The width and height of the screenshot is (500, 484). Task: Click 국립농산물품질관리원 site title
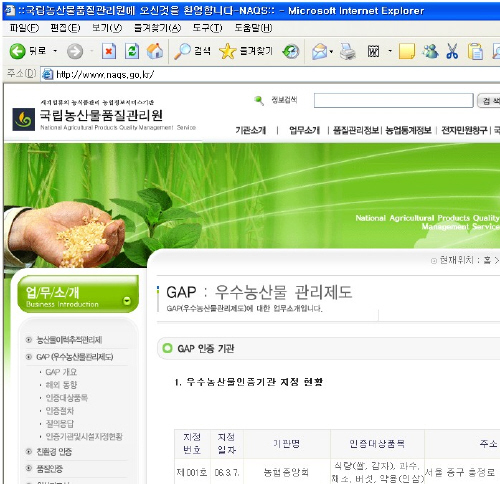coord(101,115)
